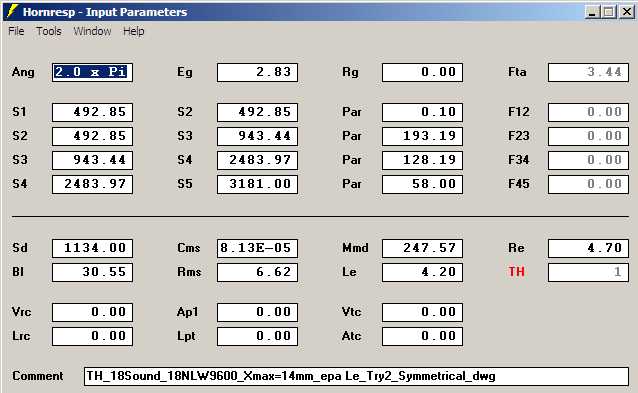This screenshot has width=638, height=393.
Task: Click the Atc value box
Action: 422,336
